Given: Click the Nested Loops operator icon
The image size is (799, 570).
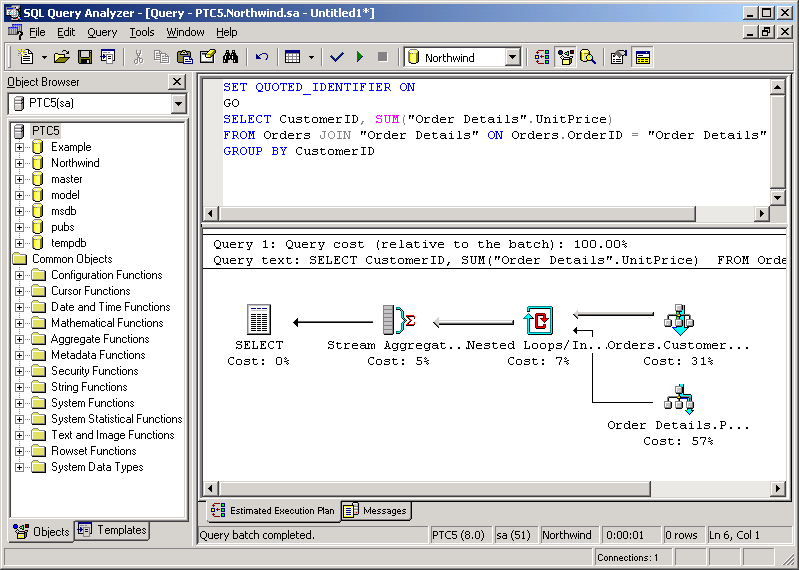Looking at the screenshot, I should tap(538, 320).
